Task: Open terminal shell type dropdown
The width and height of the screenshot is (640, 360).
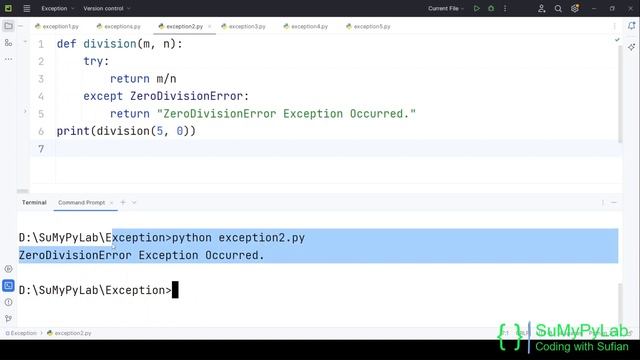Action: (x=134, y=202)
